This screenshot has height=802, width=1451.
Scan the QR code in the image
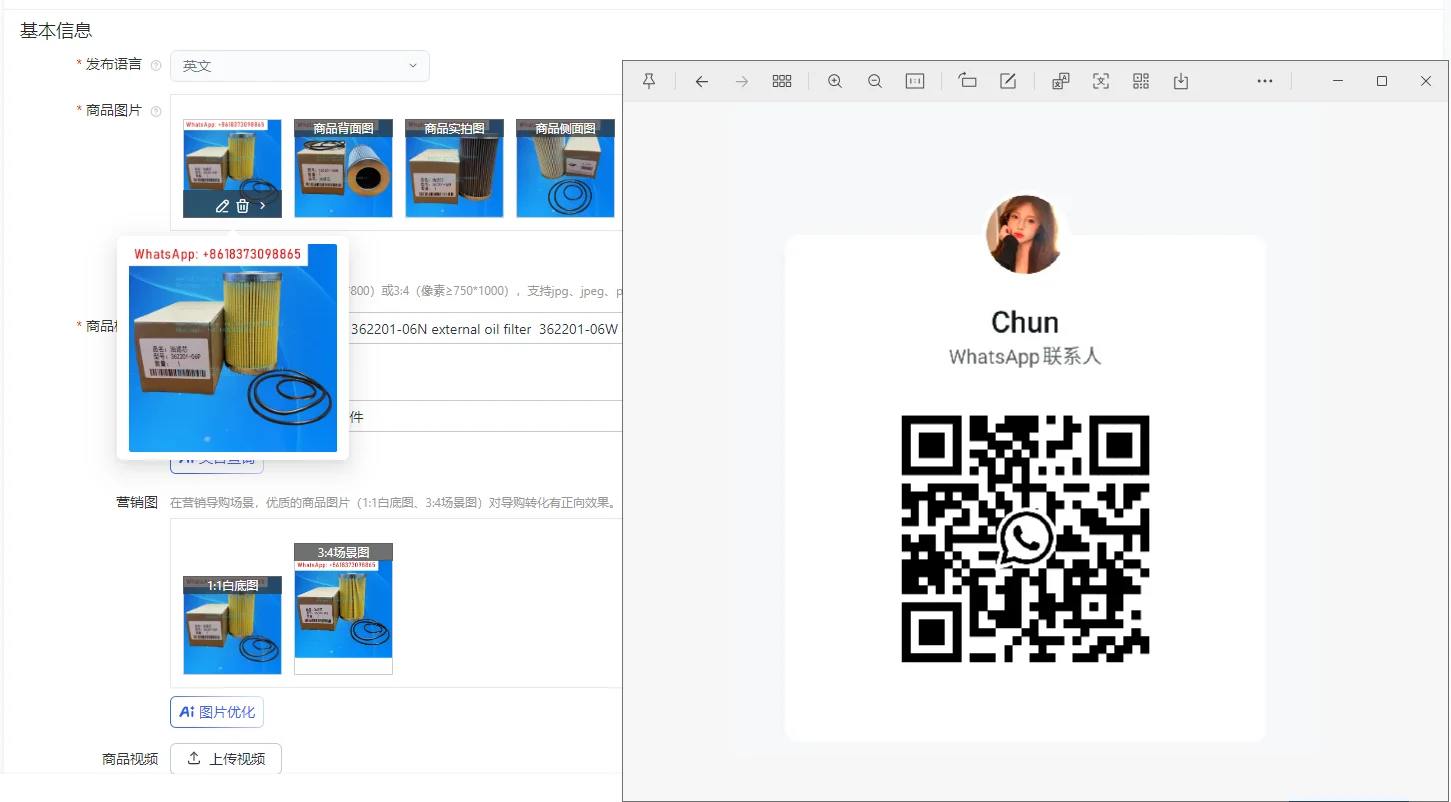click(1141, 81)
